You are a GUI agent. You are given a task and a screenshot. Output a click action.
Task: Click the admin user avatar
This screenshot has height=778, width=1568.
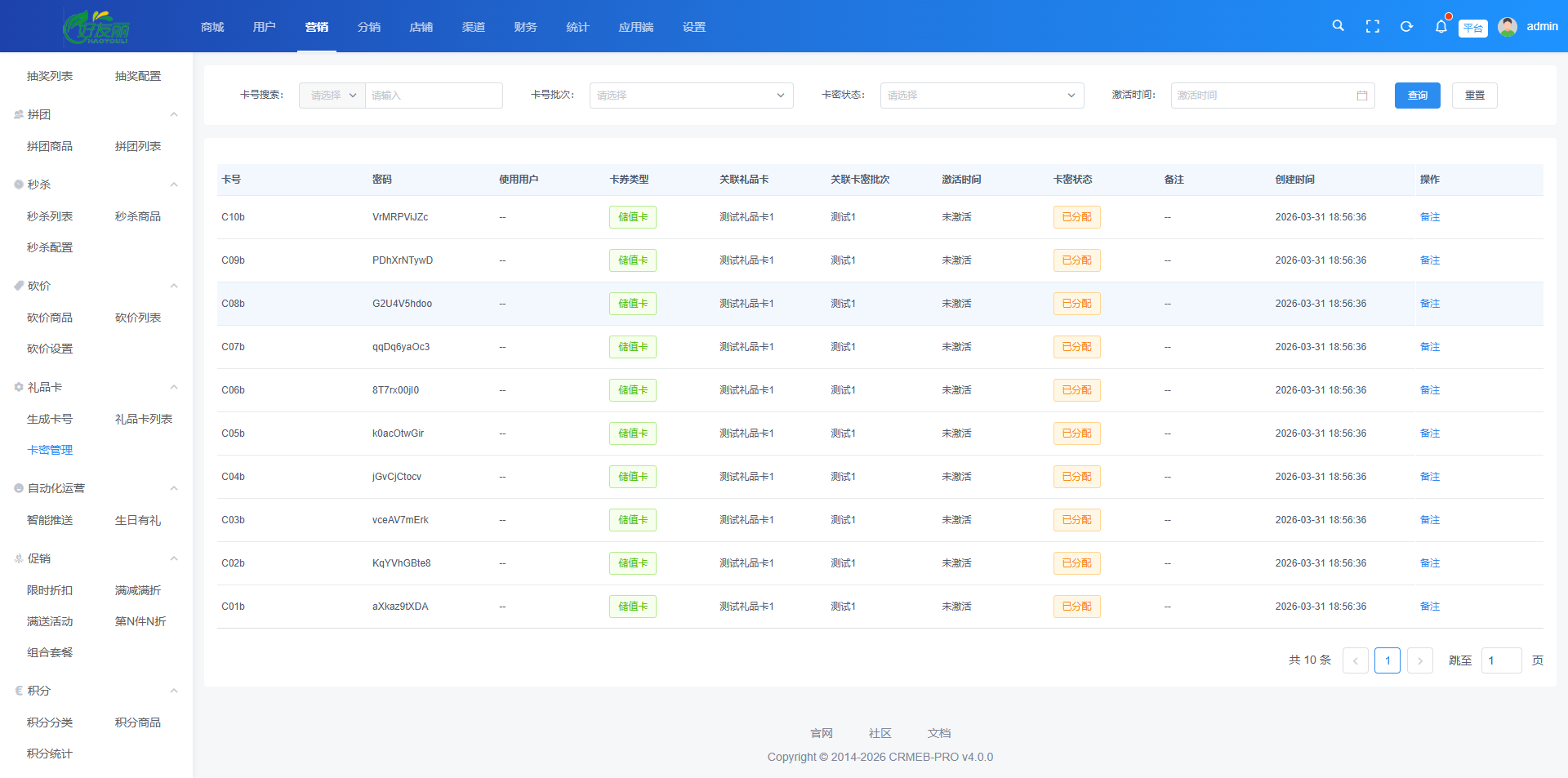tap(1508, 27)
